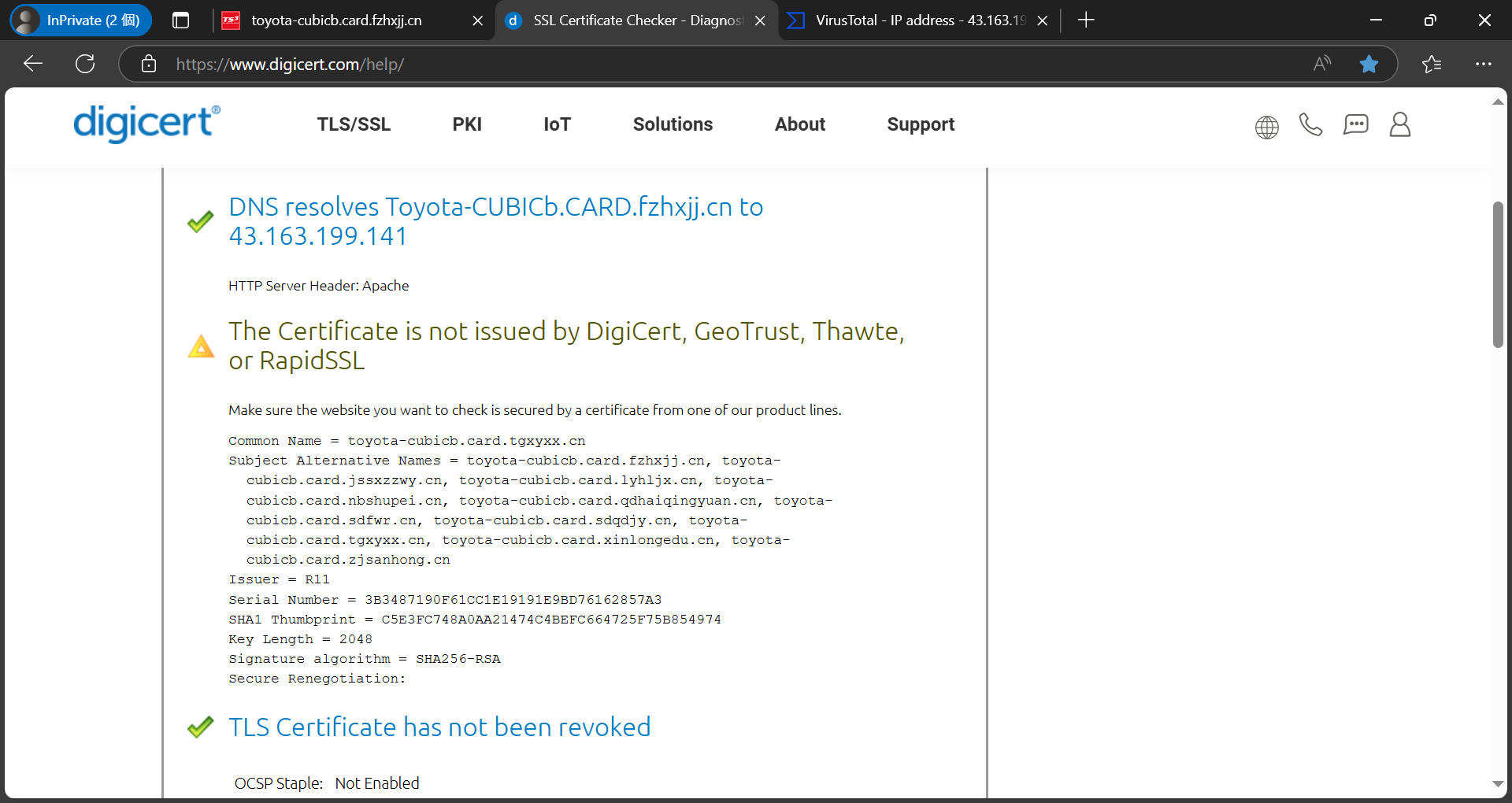Minimize the browser window

tap(1377, 20)
